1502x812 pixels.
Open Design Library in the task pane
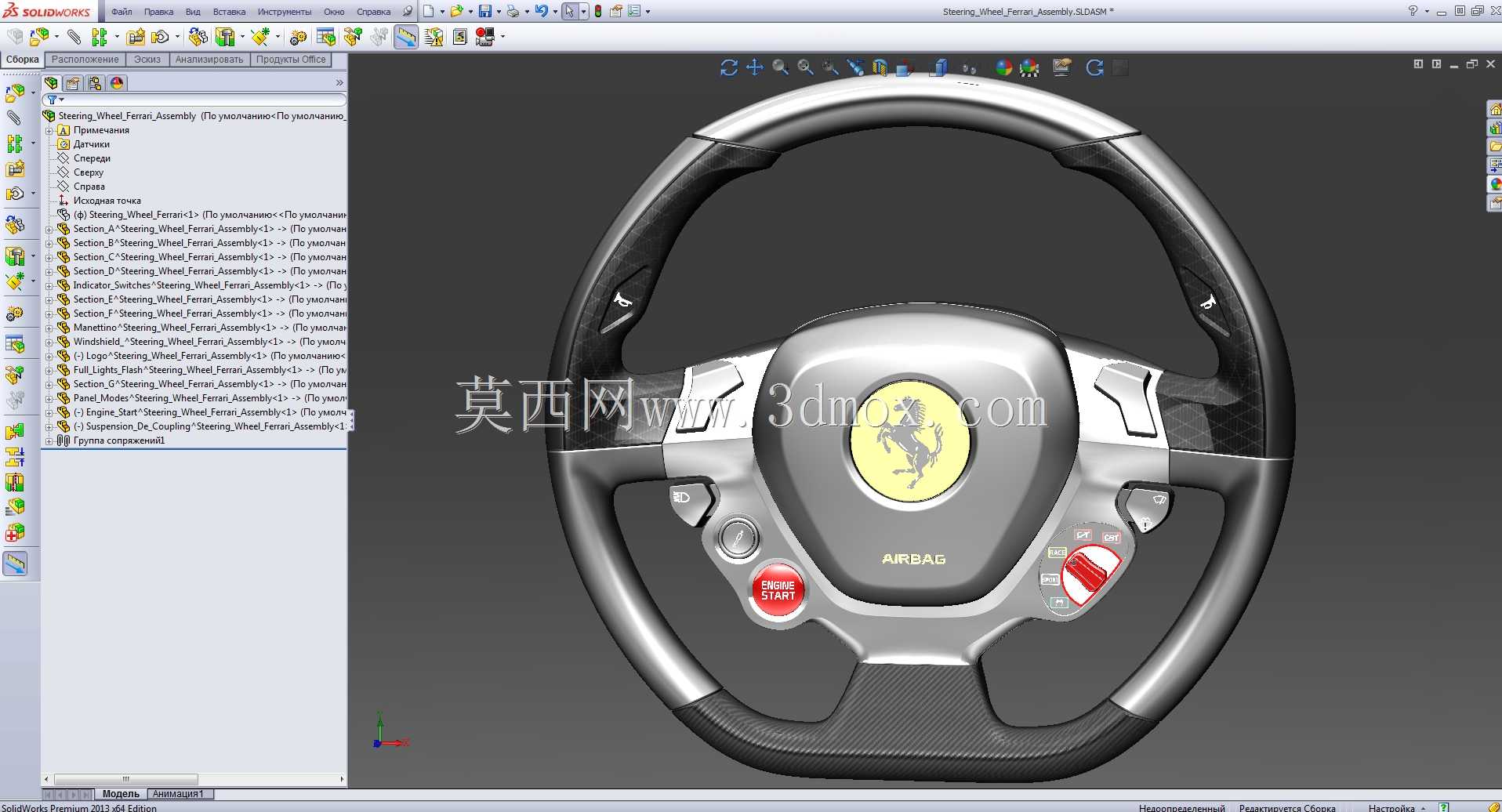(x=1495, y=128)
